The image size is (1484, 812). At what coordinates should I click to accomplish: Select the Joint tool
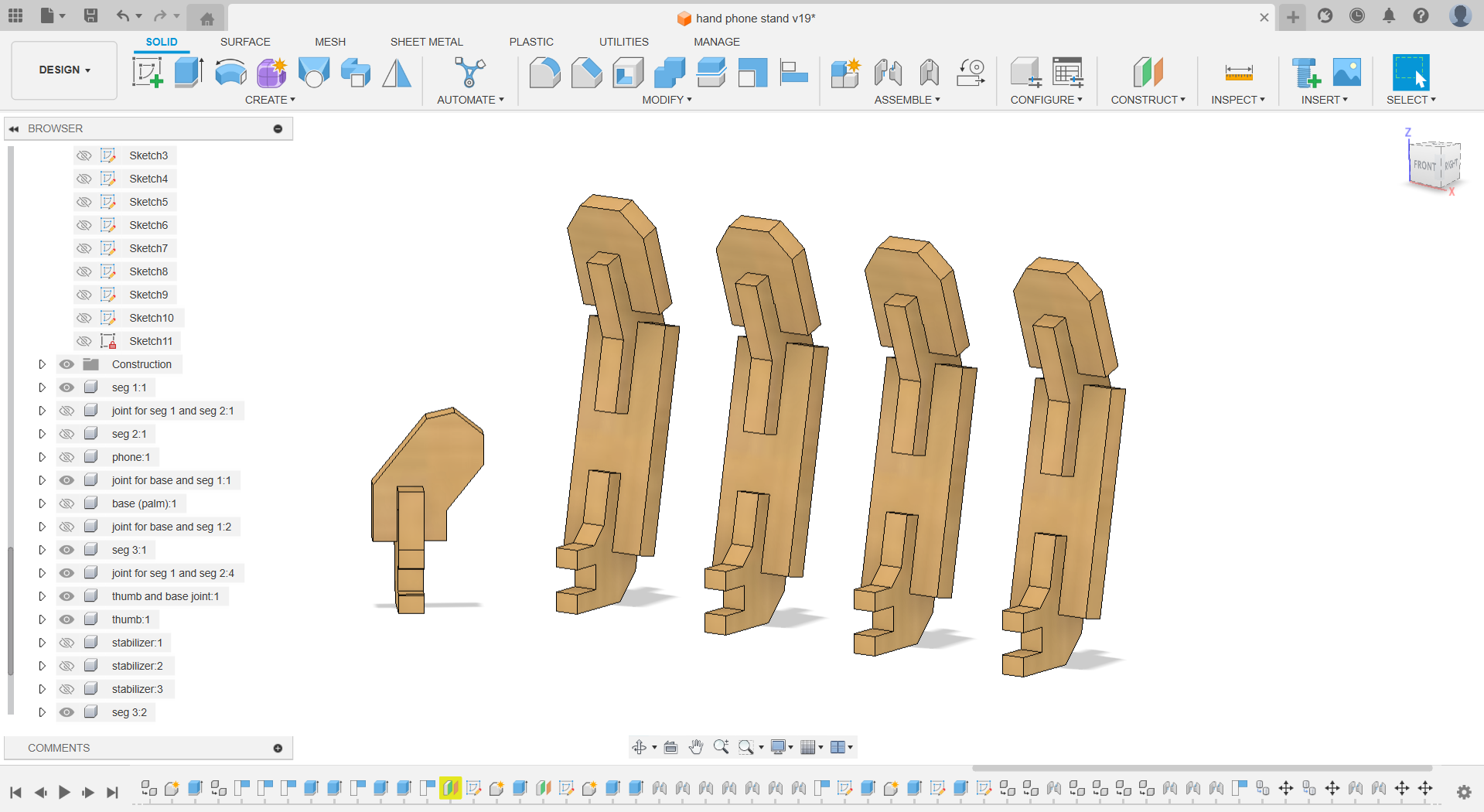(888, 73)
